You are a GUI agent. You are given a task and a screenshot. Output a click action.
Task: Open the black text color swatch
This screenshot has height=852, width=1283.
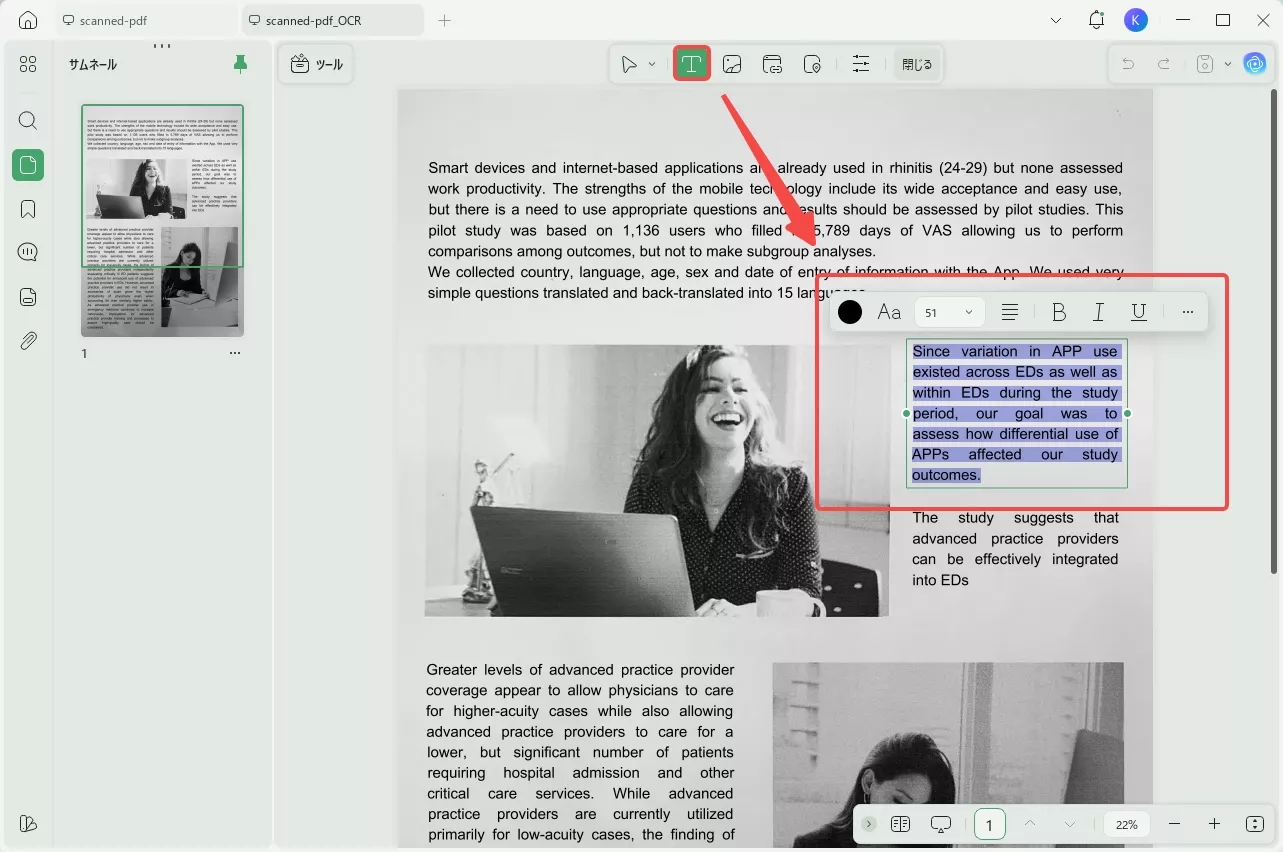click(850, 312)
